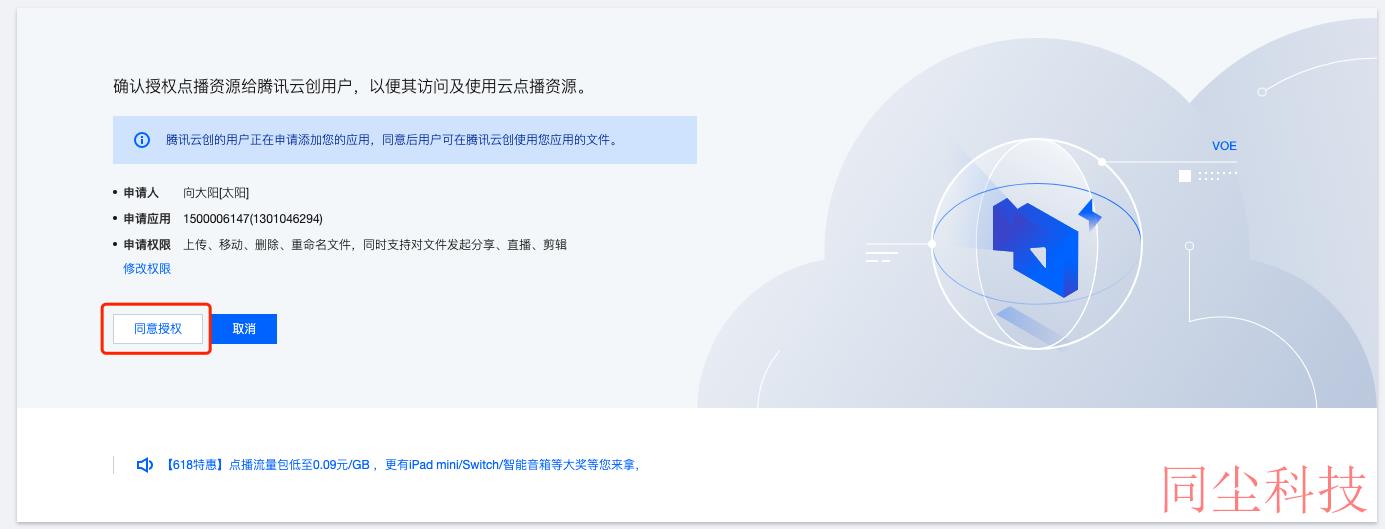Screen dimensions: 1385x529
Task: Click the speaker announcement icon
Action: (x=145, y=465)
